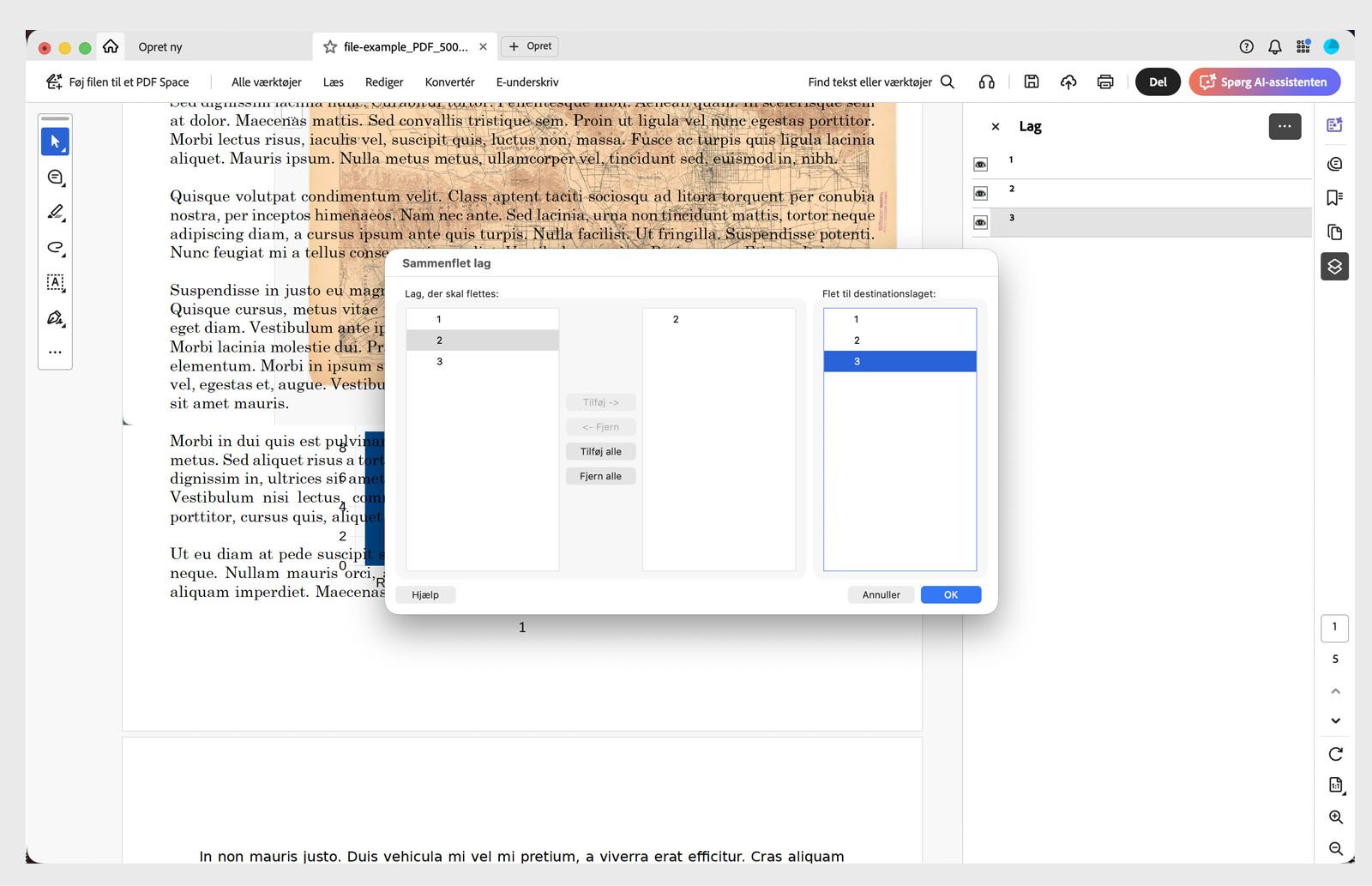Open the Page thumbnails panel icon
1372x886 pixels.
coord(1334,232)
